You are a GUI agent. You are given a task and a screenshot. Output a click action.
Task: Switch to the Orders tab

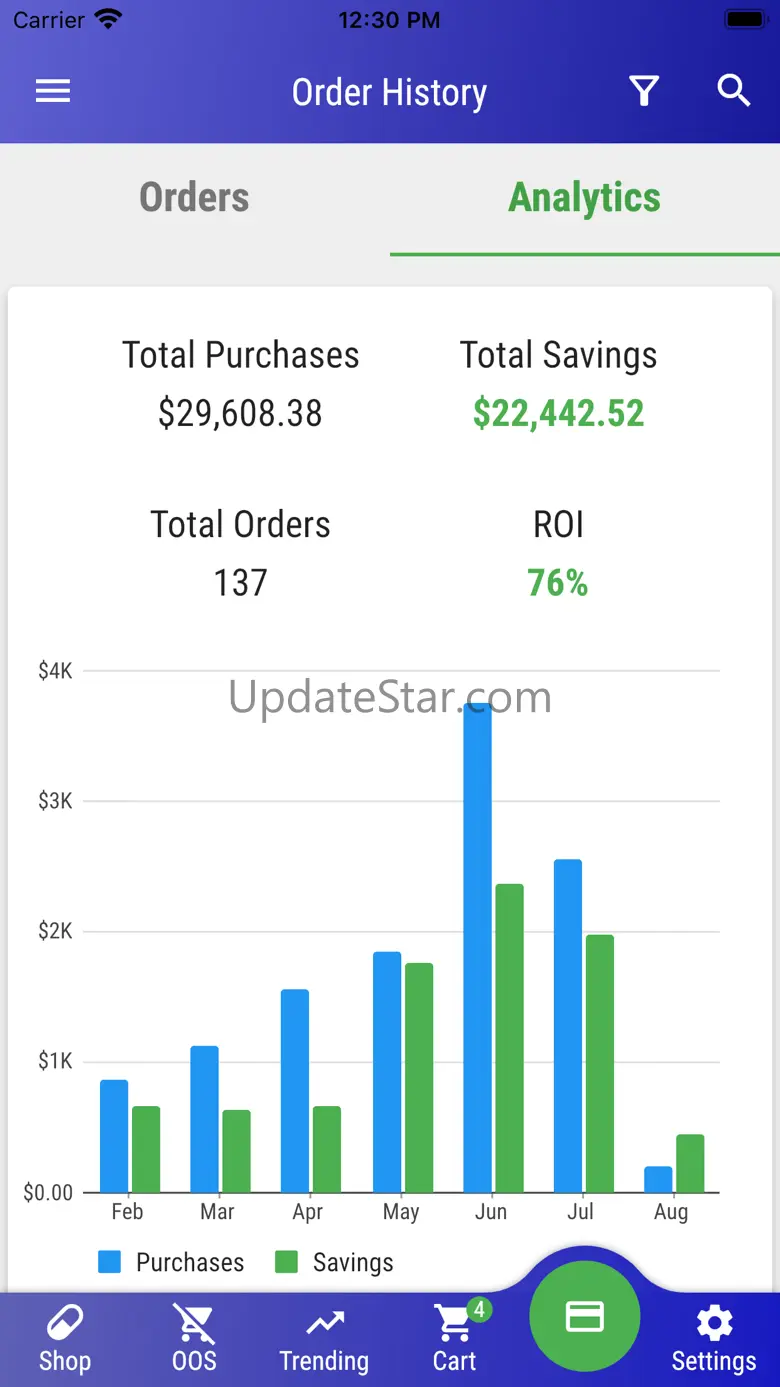point(194,198)
